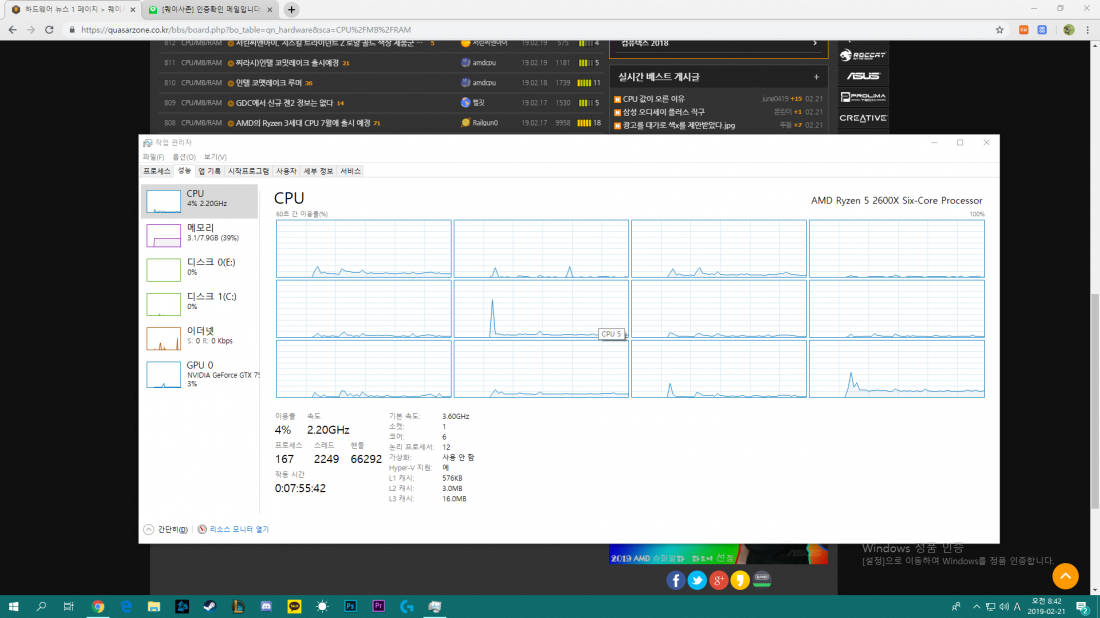Viewport: 1100px width, 618px height.
Task: Click the PROLIMATECH sponsor logo
Action: pos(863,97)
